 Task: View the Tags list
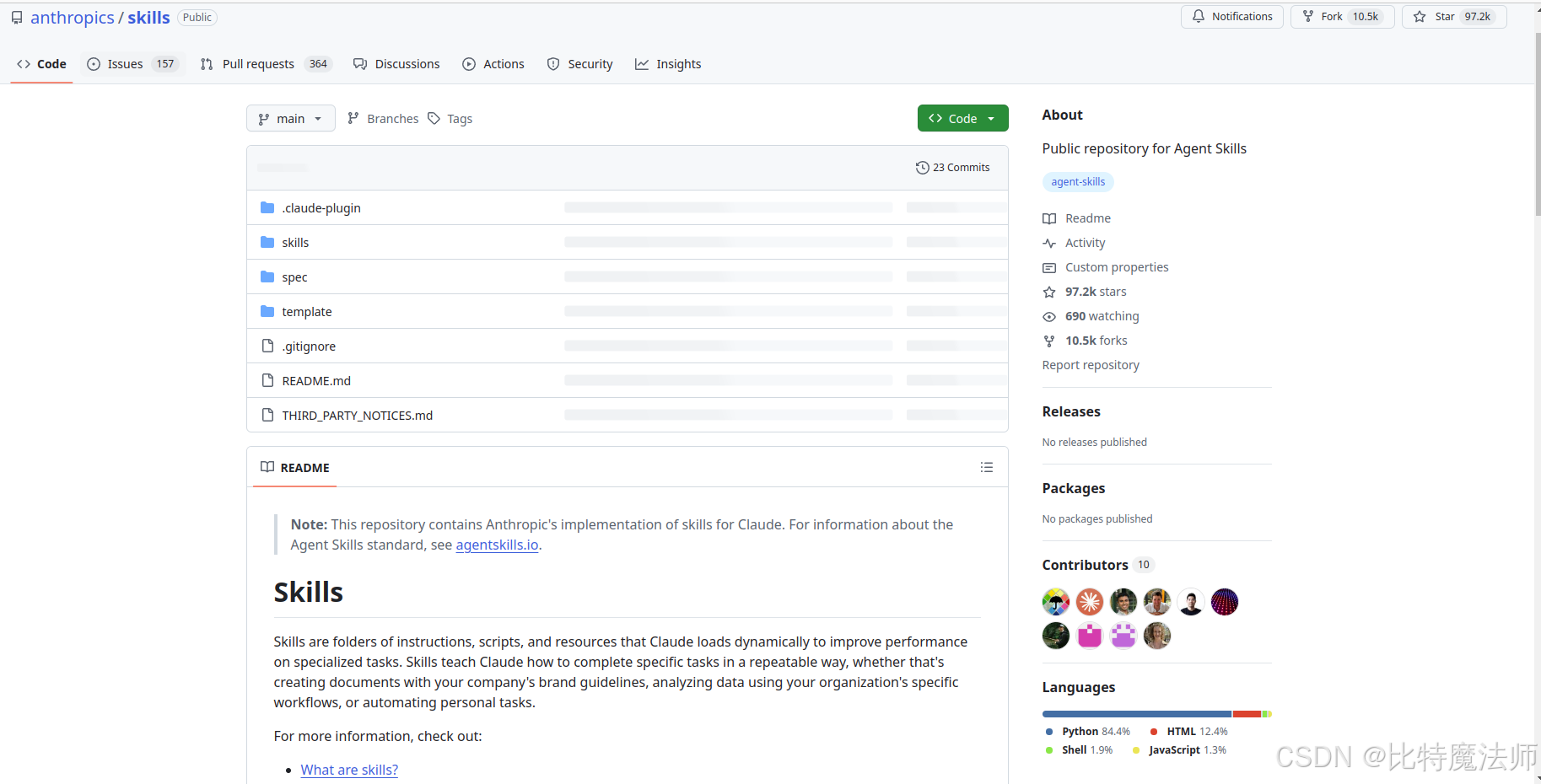click(450, 119)
